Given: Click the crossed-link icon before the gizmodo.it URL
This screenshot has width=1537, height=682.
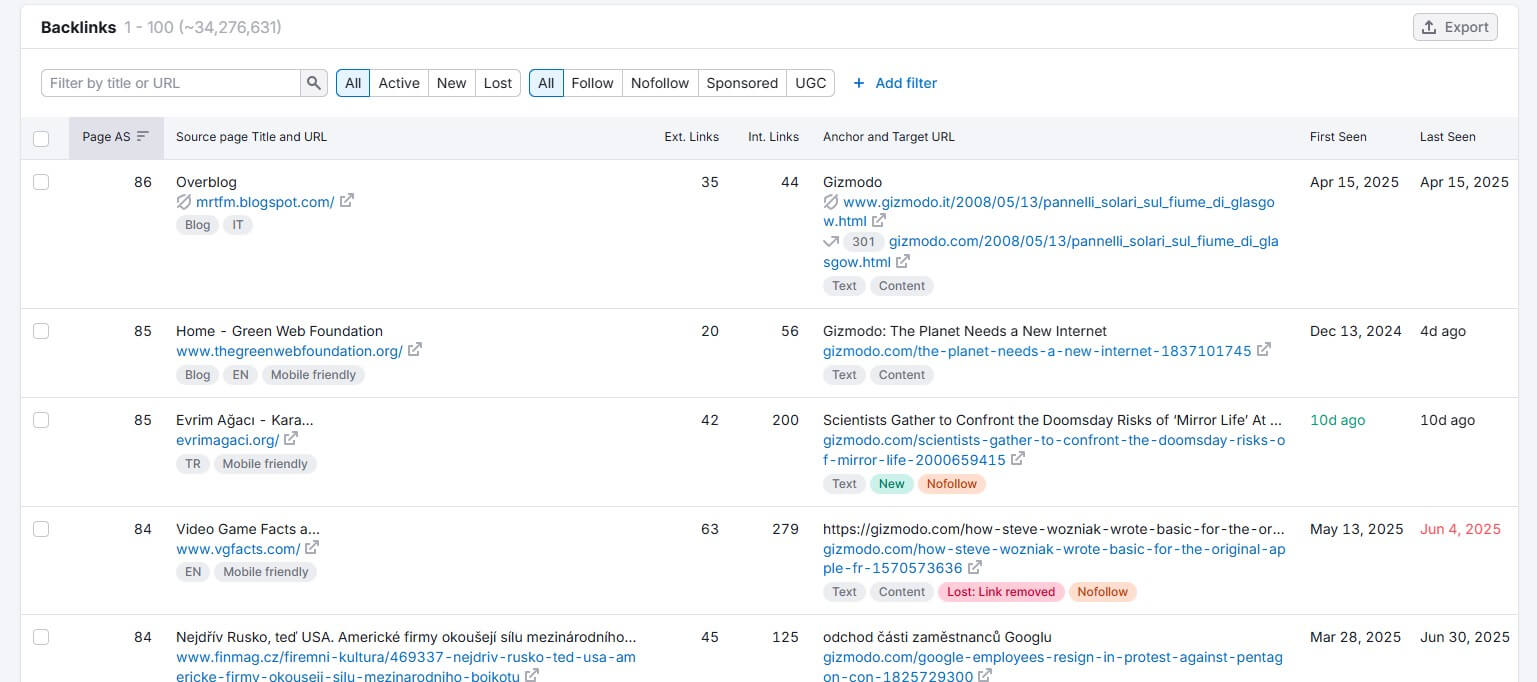Looking at the screenshot, I should click(x=831, y=202).
